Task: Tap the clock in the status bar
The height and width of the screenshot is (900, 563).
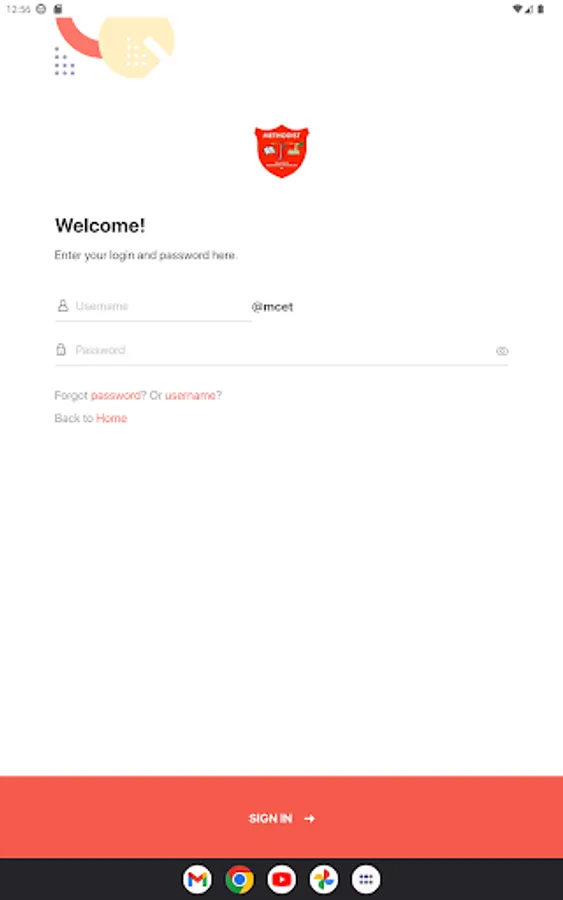Action: pyautogui.click(x=18, y=9)
